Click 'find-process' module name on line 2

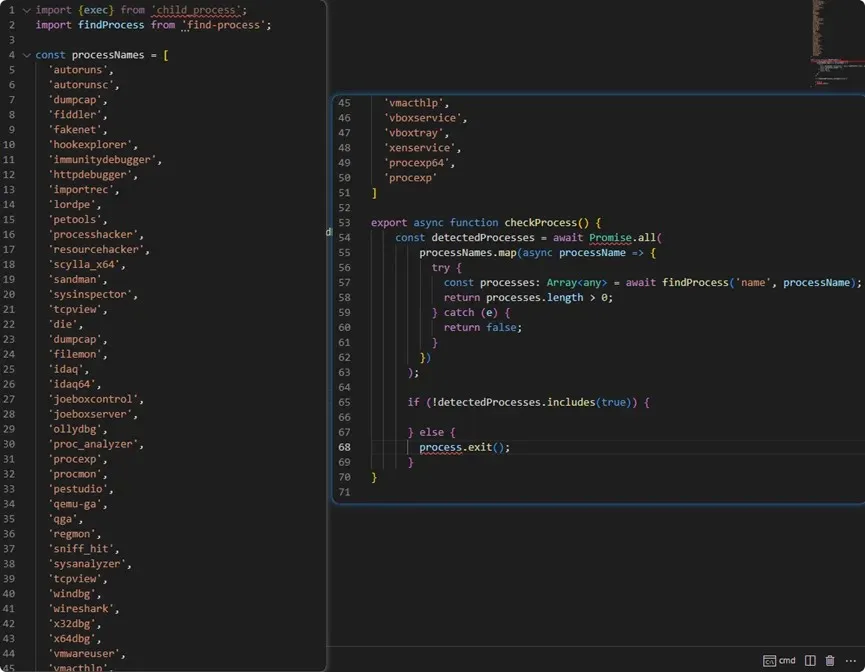click(228, 25)
